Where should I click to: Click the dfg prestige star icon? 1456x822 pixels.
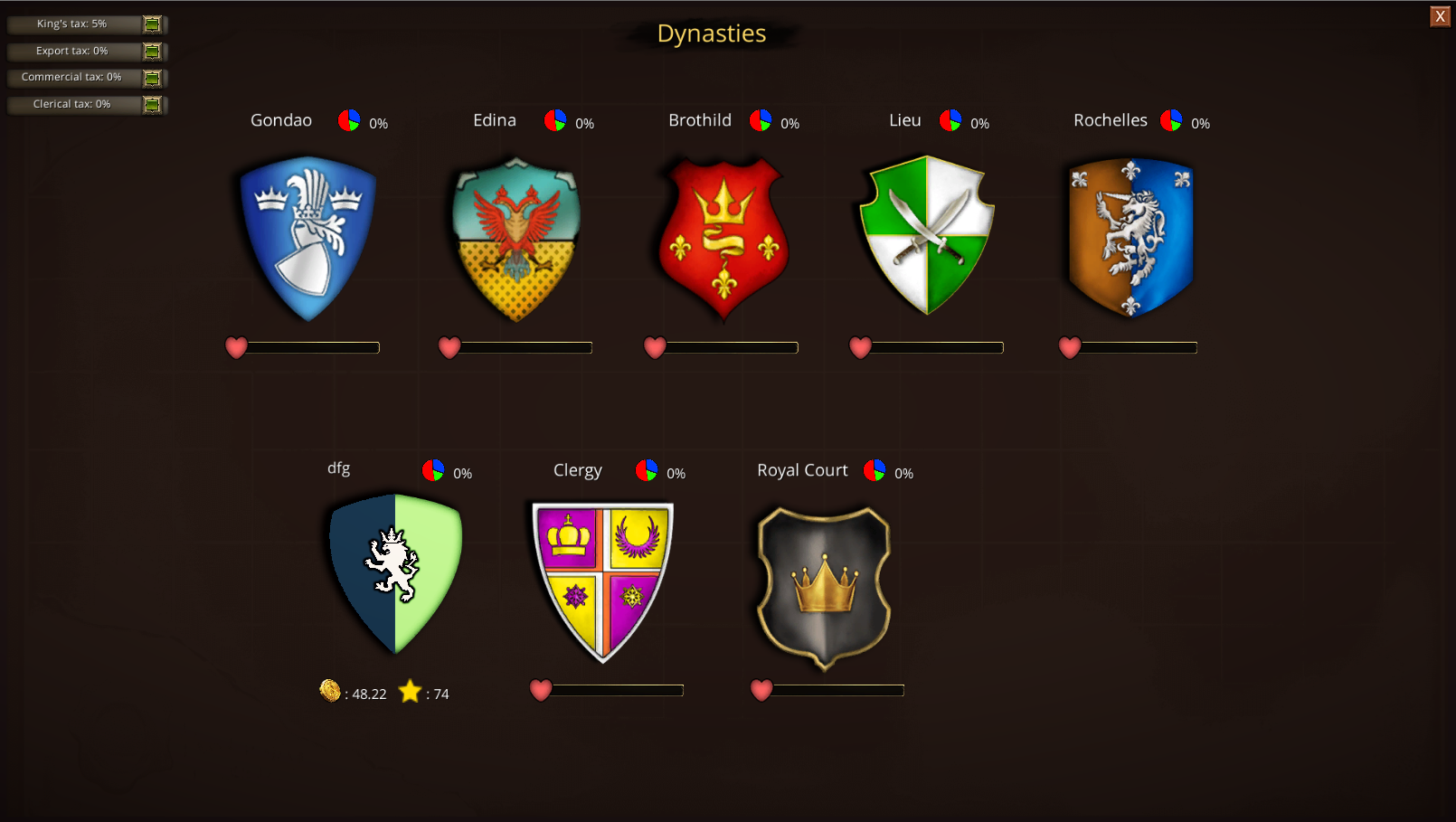[411, 691]
